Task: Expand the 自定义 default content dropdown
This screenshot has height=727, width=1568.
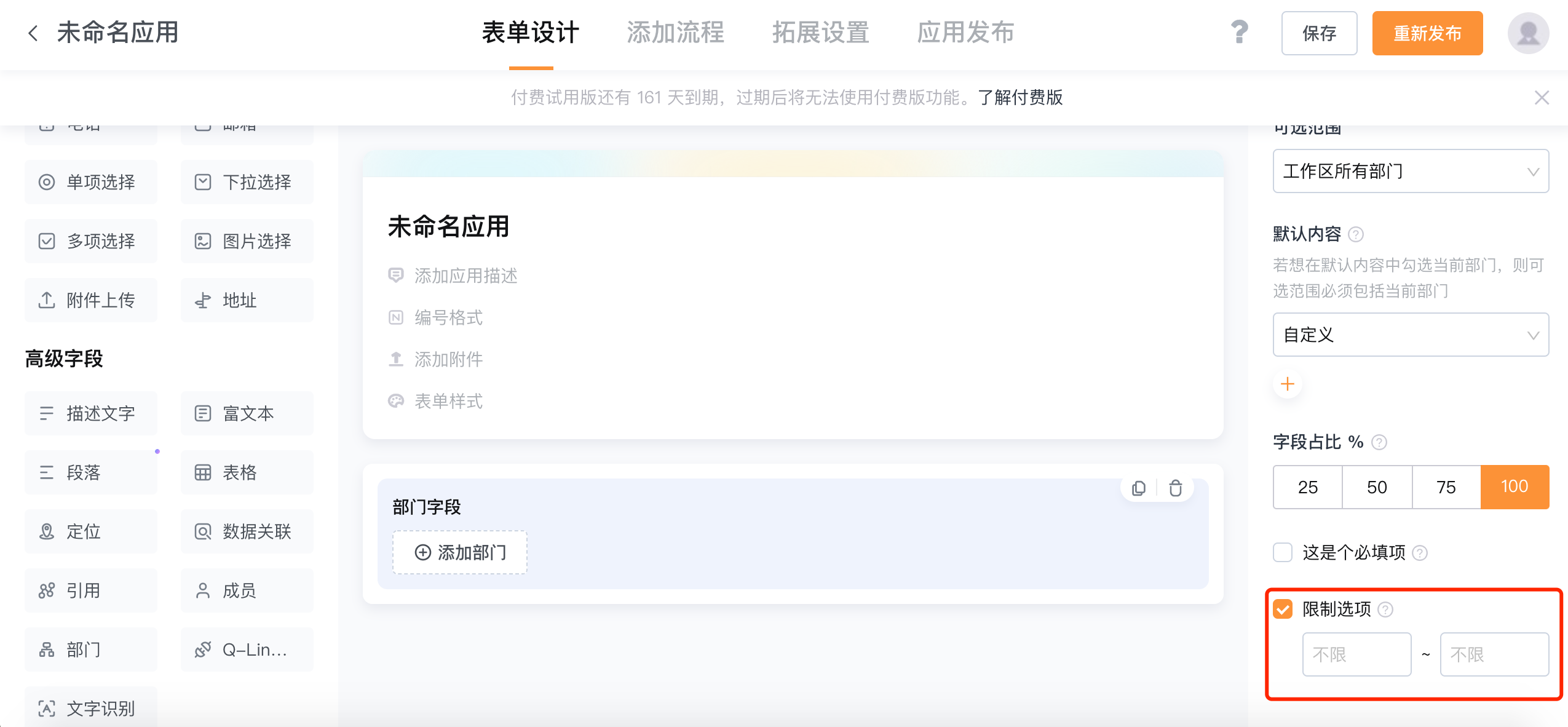Action: 1411,335
